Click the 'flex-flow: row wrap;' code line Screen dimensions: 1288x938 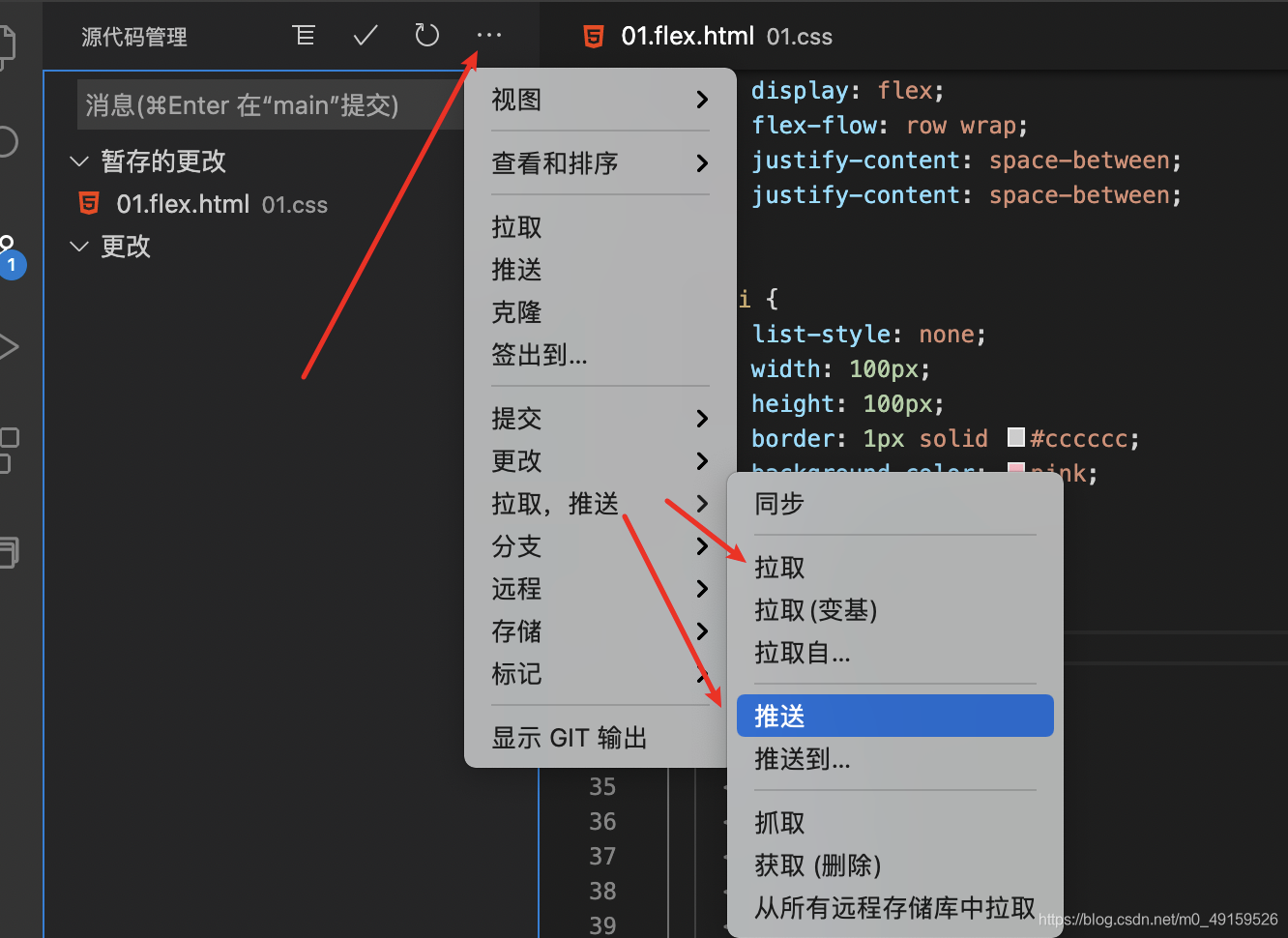(x=890, y=126)
